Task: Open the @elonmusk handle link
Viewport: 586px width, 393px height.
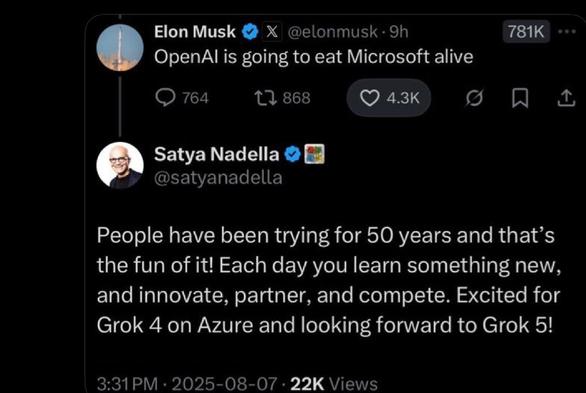Action: [x=333, y=32]
